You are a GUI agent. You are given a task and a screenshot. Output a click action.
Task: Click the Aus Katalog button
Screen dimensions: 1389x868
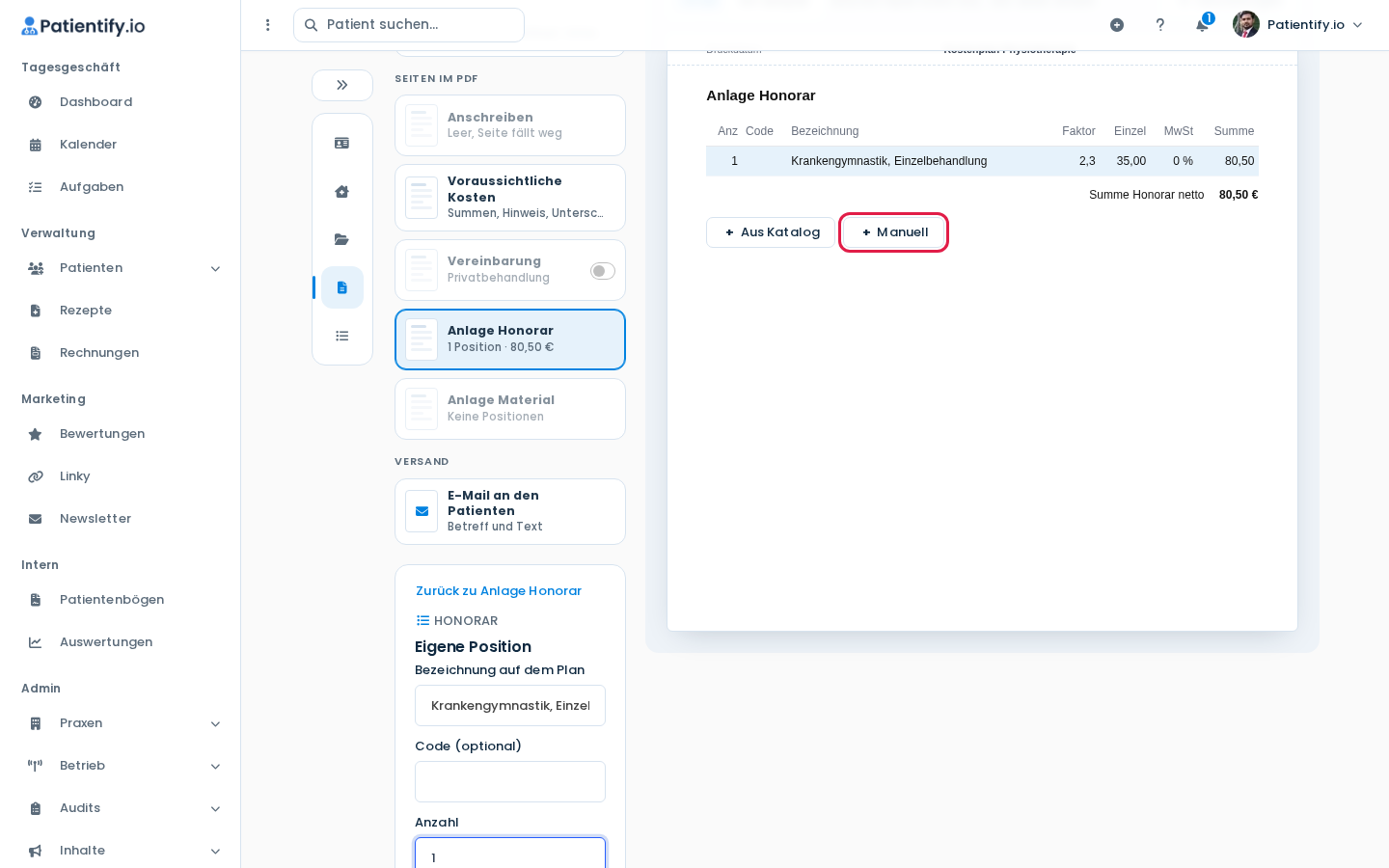point(771,232)
